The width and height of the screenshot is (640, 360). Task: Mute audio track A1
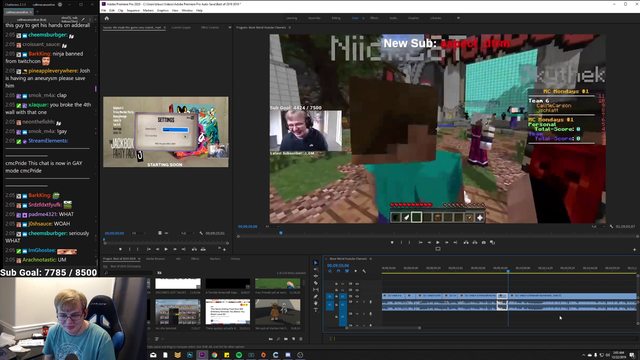[x=357, y=302]
